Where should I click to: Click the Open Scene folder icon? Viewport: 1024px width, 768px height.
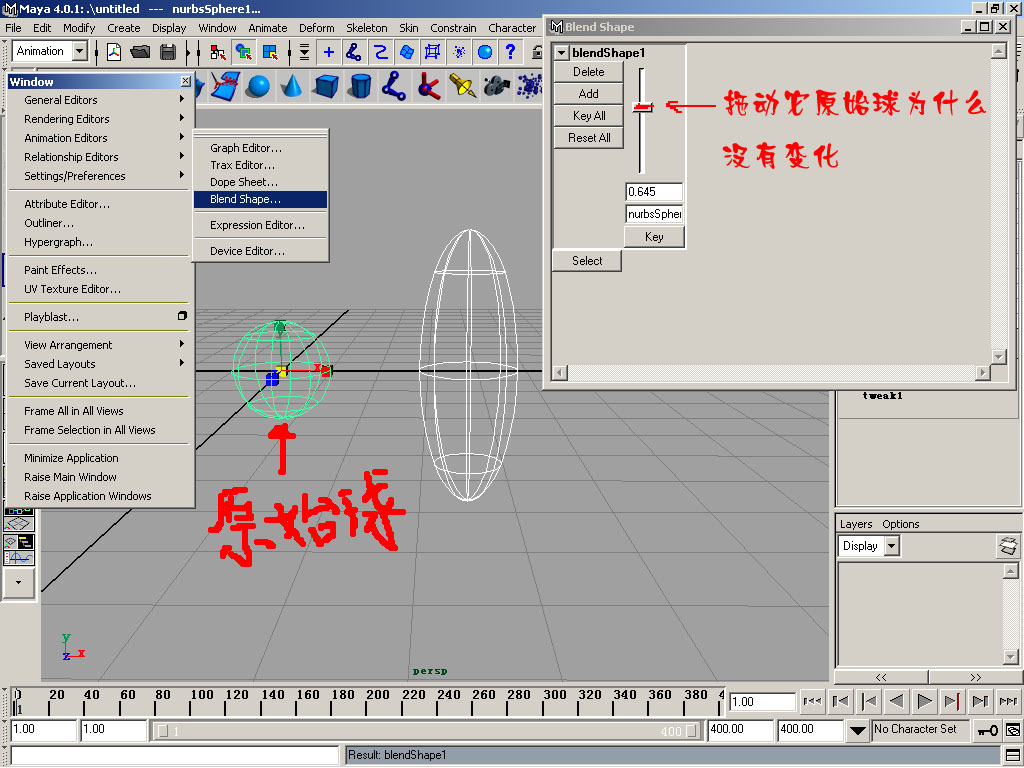click(x=140, y=52)
